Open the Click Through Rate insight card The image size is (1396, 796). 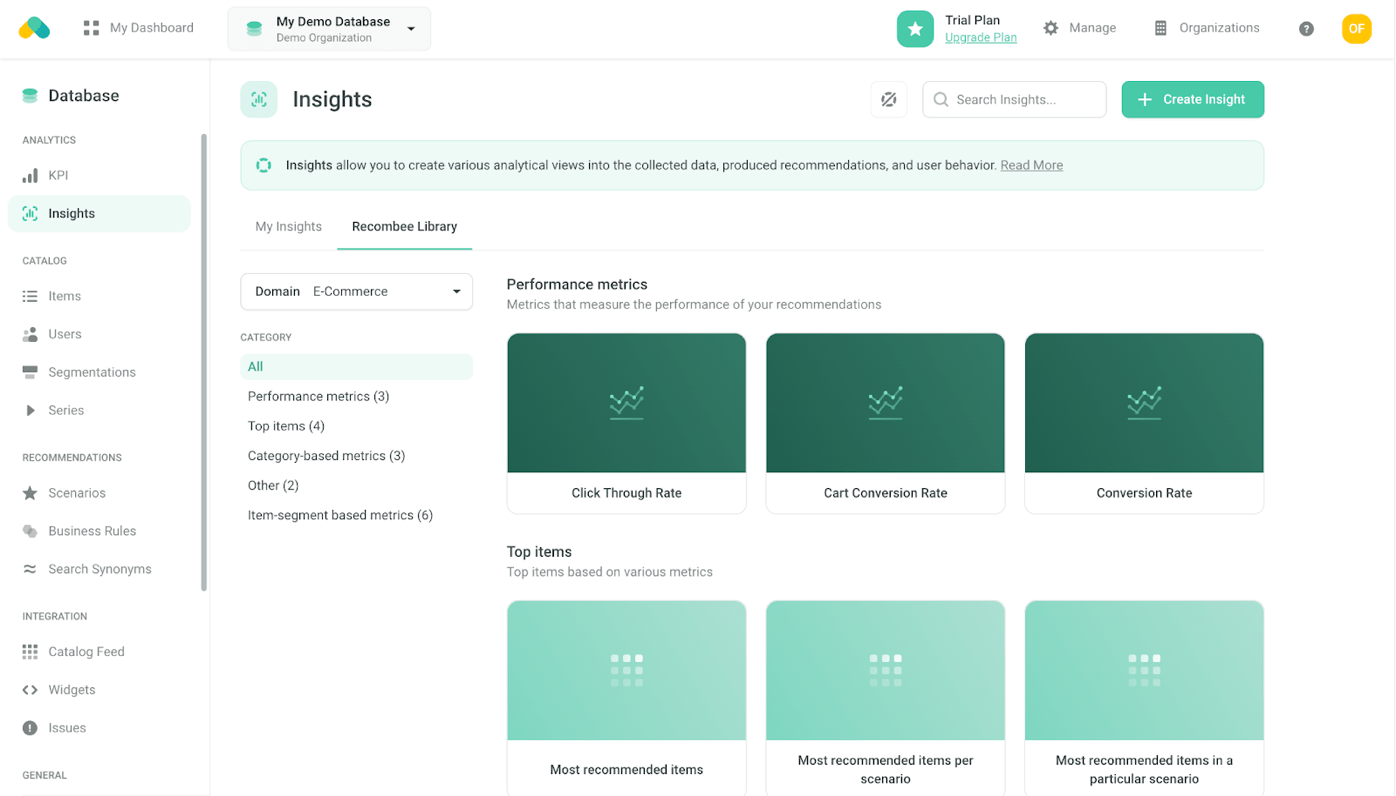point(626,423)
